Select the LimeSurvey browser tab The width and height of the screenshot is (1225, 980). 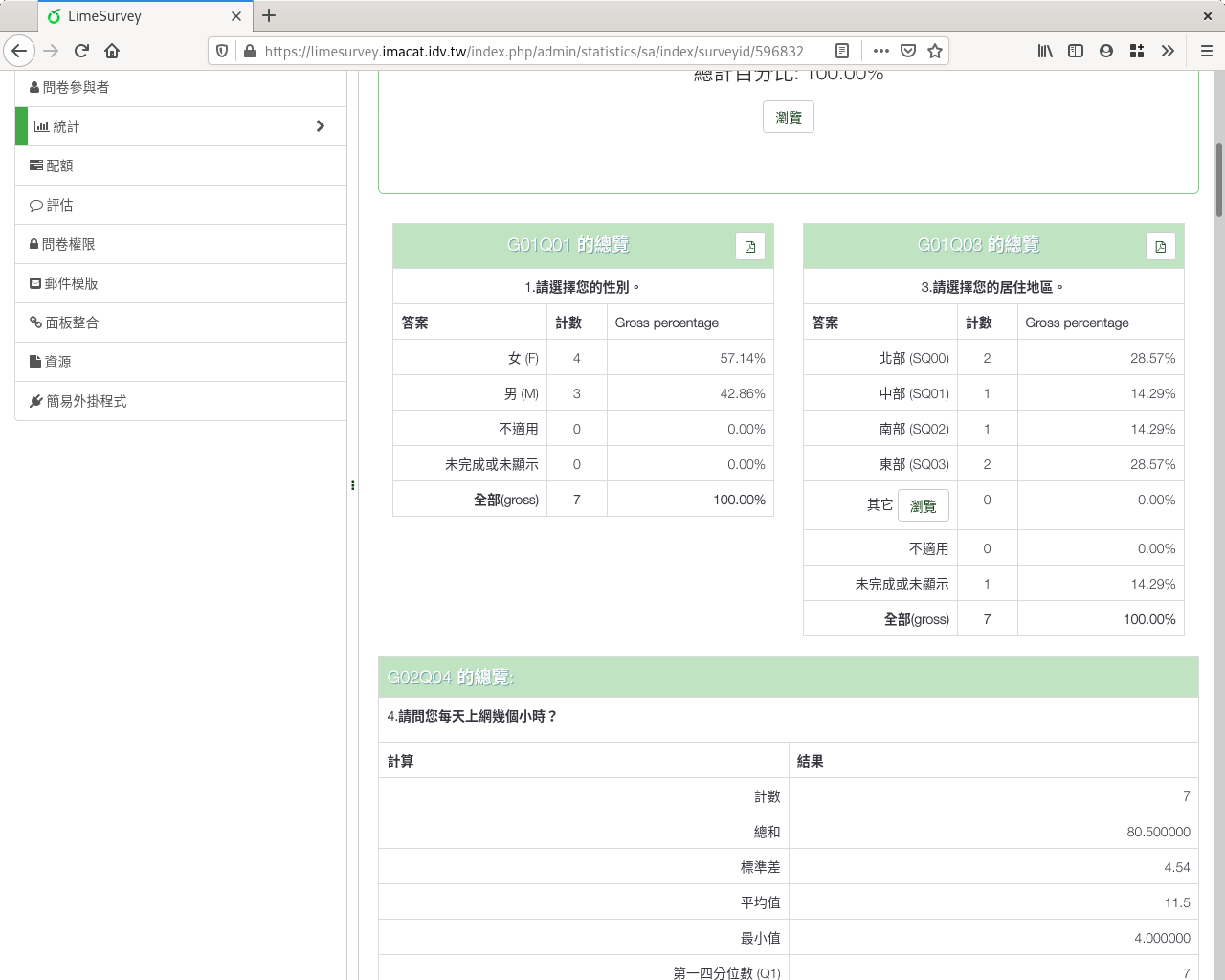click(145, 16)
